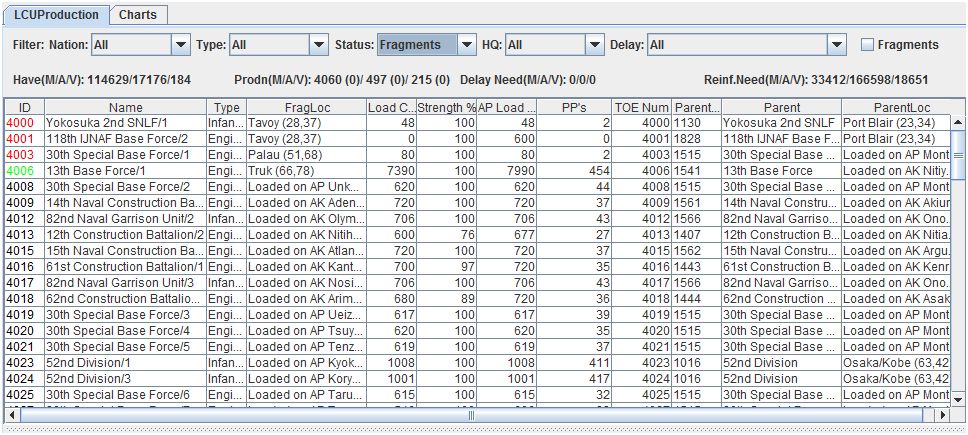Viewport: 968px width, 435px height.
Task: Select row 12th Construction Battalion/2
Action: [477, 235]
